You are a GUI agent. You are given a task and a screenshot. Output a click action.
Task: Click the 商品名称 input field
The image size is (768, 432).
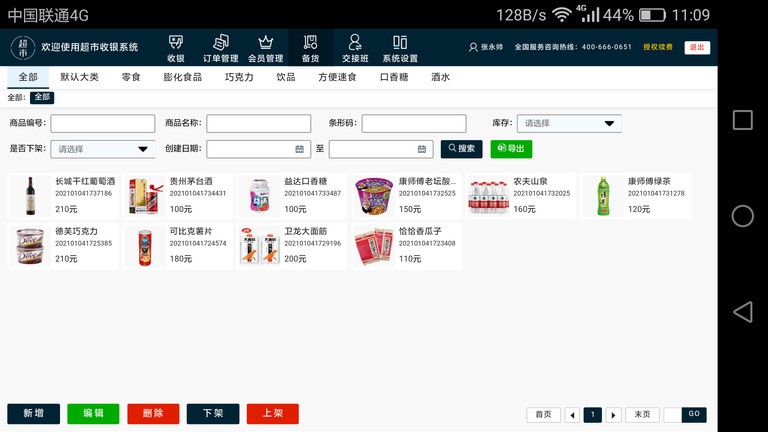[x=258, y=124]
